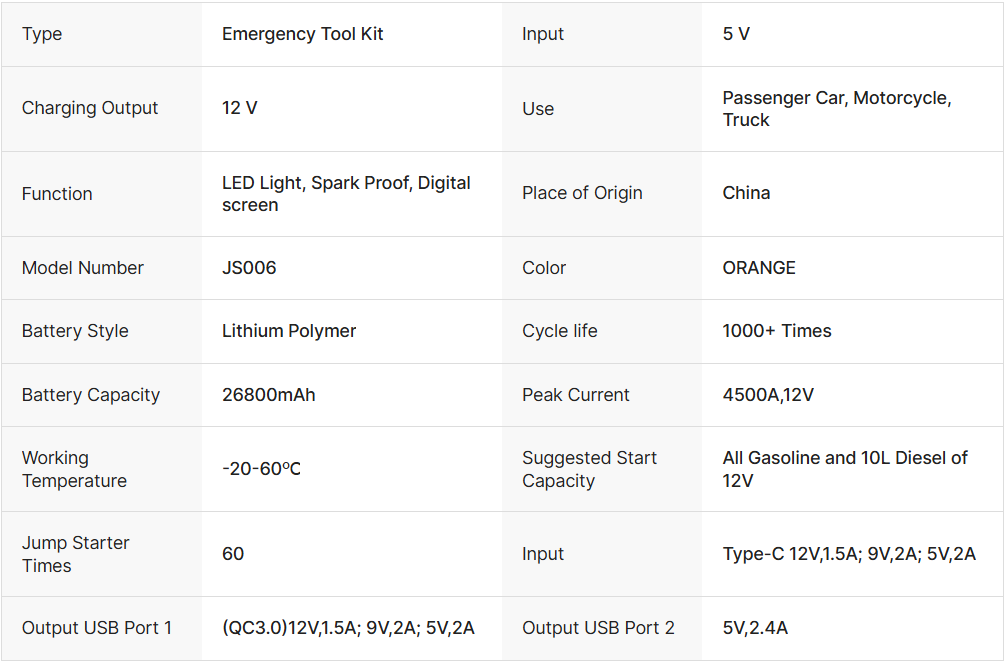Viewport: 1005px width, 665px height.
Task: Select the Working Temperature label
Action: point(74,469)
